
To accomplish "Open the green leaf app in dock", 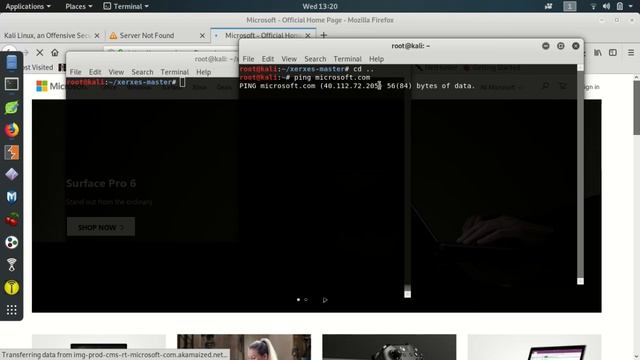I will [x=11, y=107].
